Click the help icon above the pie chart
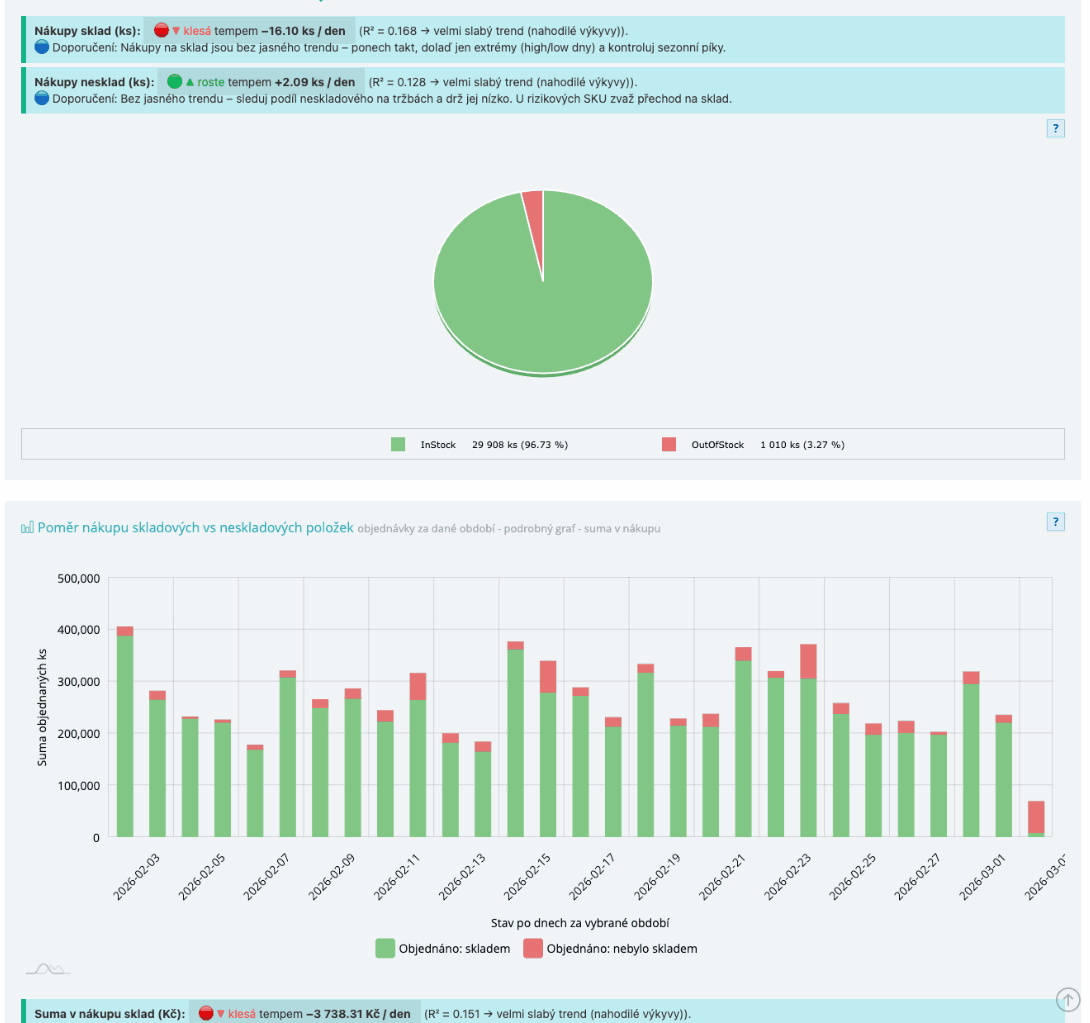 coord(1055,128)
